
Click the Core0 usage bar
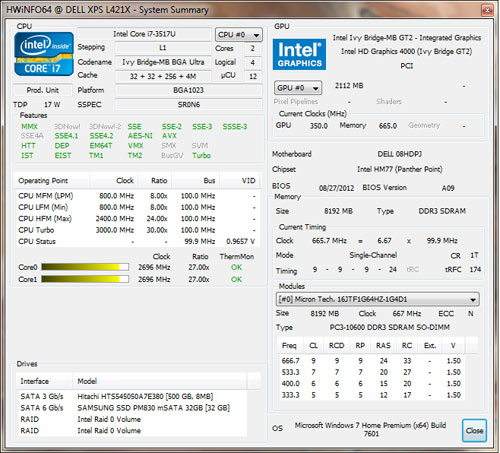pos(85,267)
